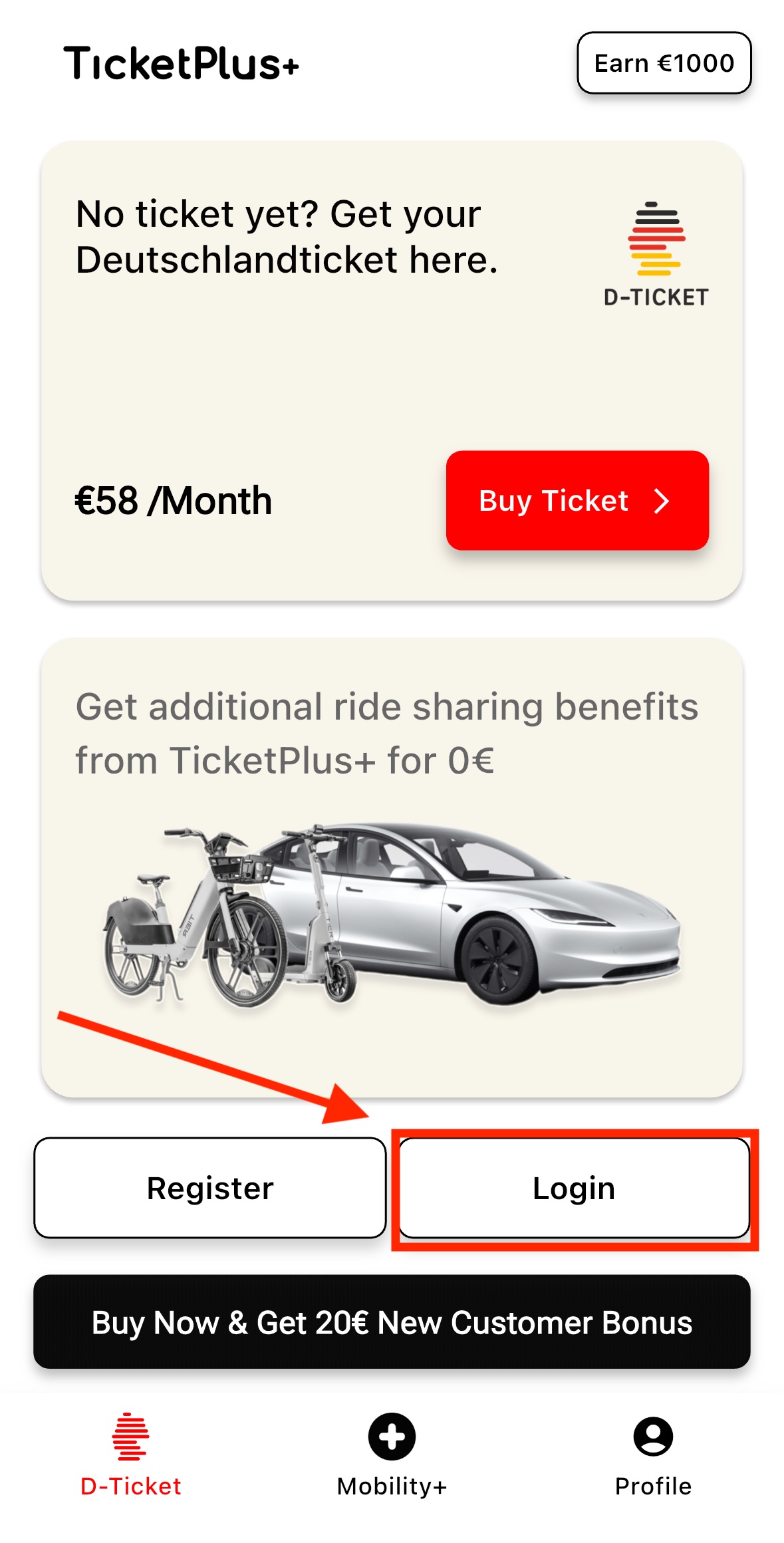Viewport: 784px width, 1543px height.
Task: Open the Buy Ticket chevron on the red button
Action: pos(662,502)
